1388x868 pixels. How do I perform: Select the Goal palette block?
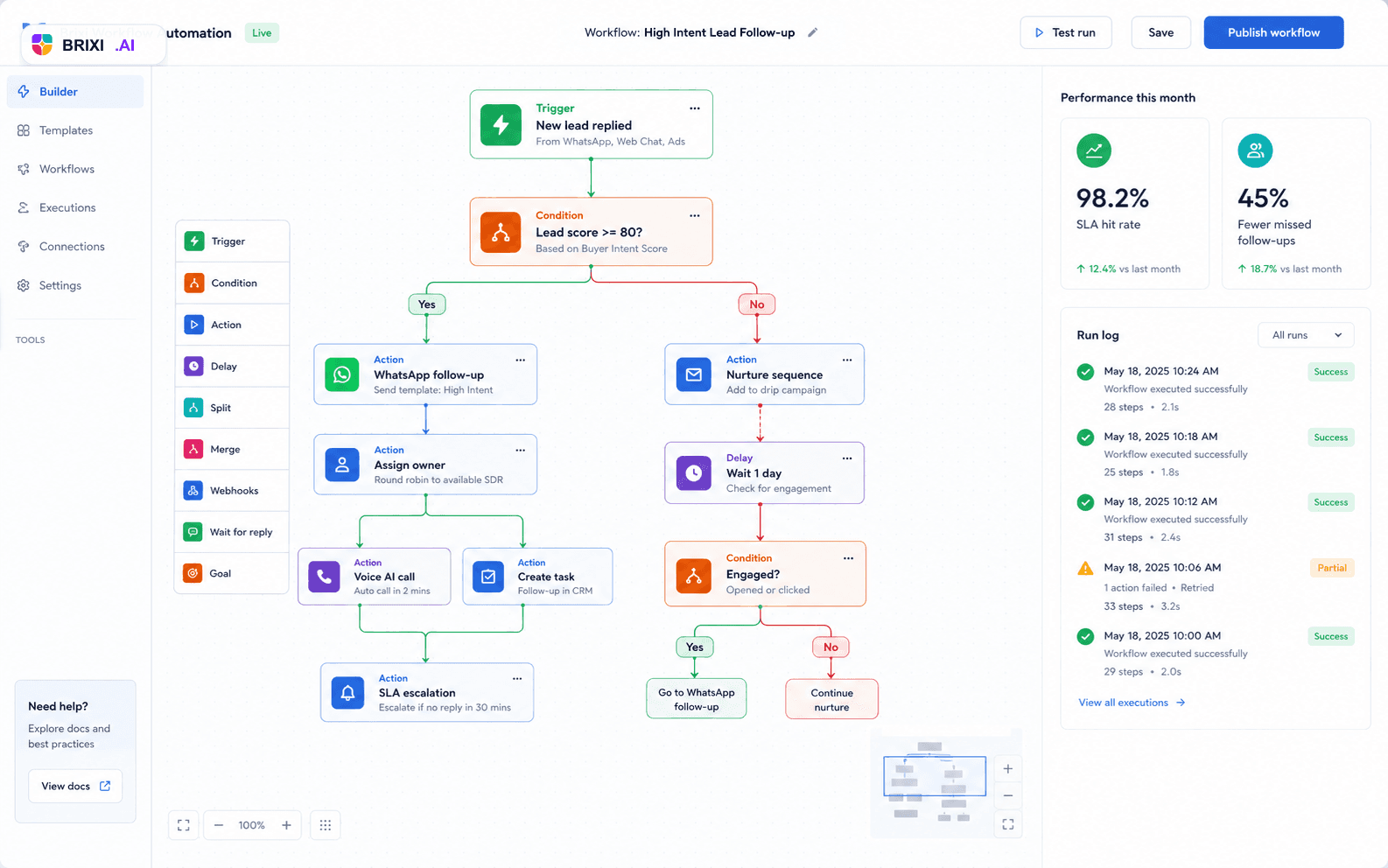pyautogui.click(x=232, y=573)
